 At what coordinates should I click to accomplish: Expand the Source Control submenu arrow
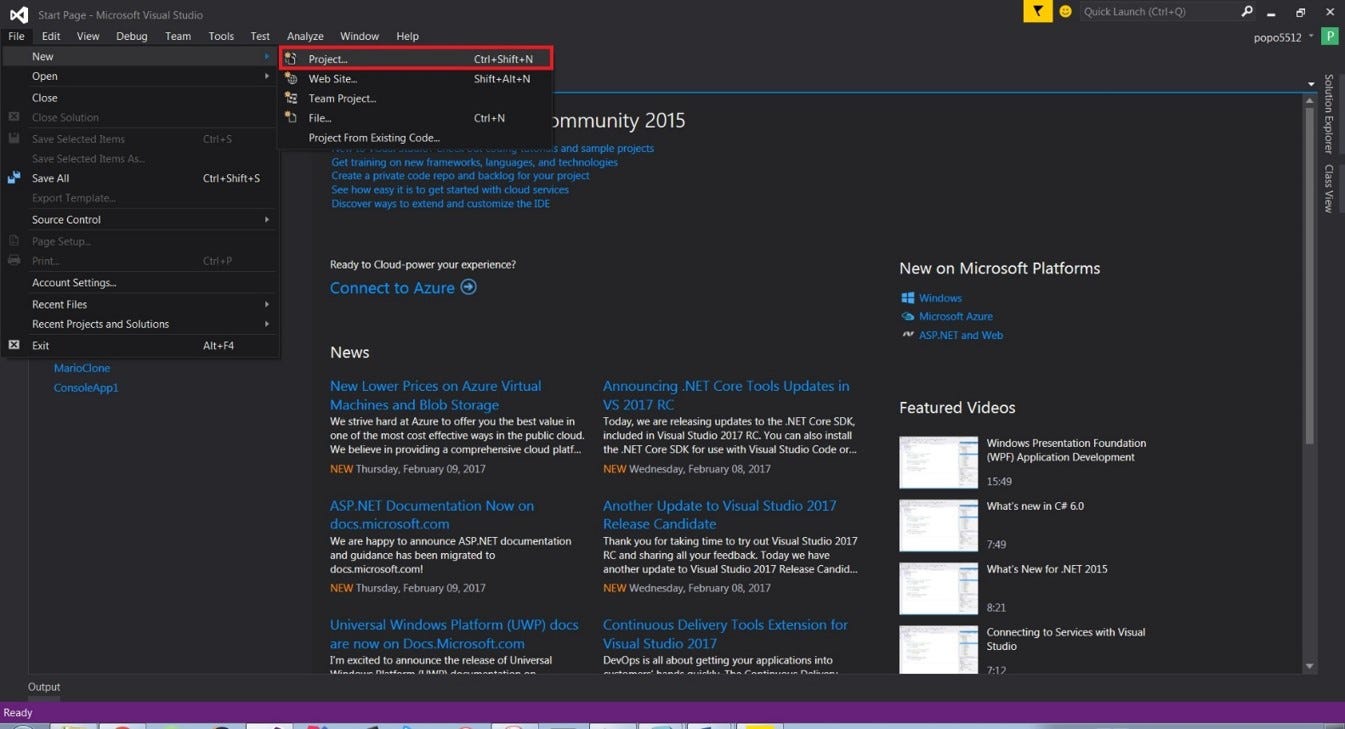(267, 219)
